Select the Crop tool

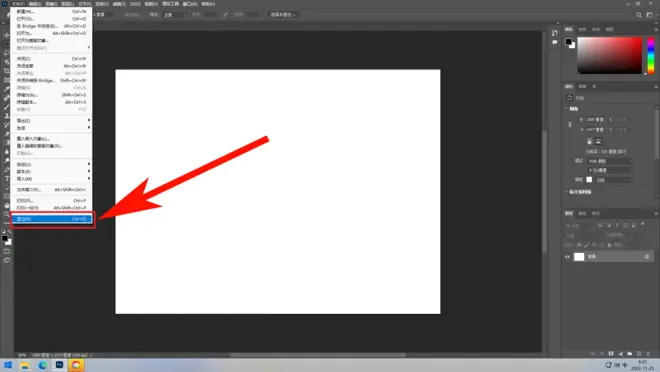tap(6, 71)
